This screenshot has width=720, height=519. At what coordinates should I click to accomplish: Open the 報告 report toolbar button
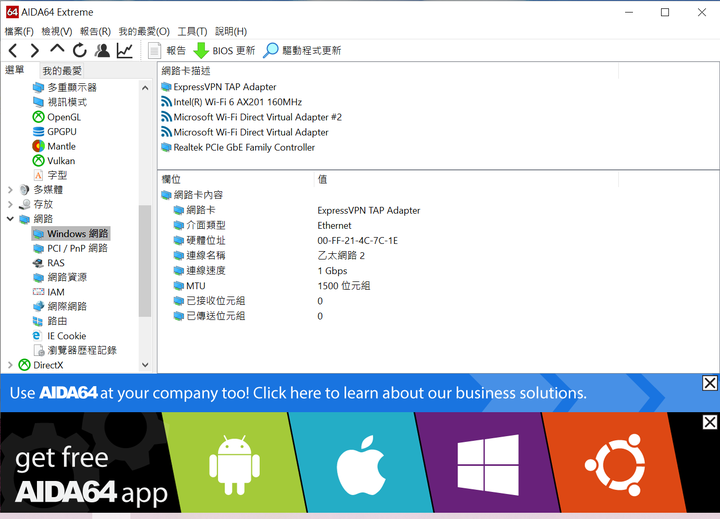click(167, 51)
